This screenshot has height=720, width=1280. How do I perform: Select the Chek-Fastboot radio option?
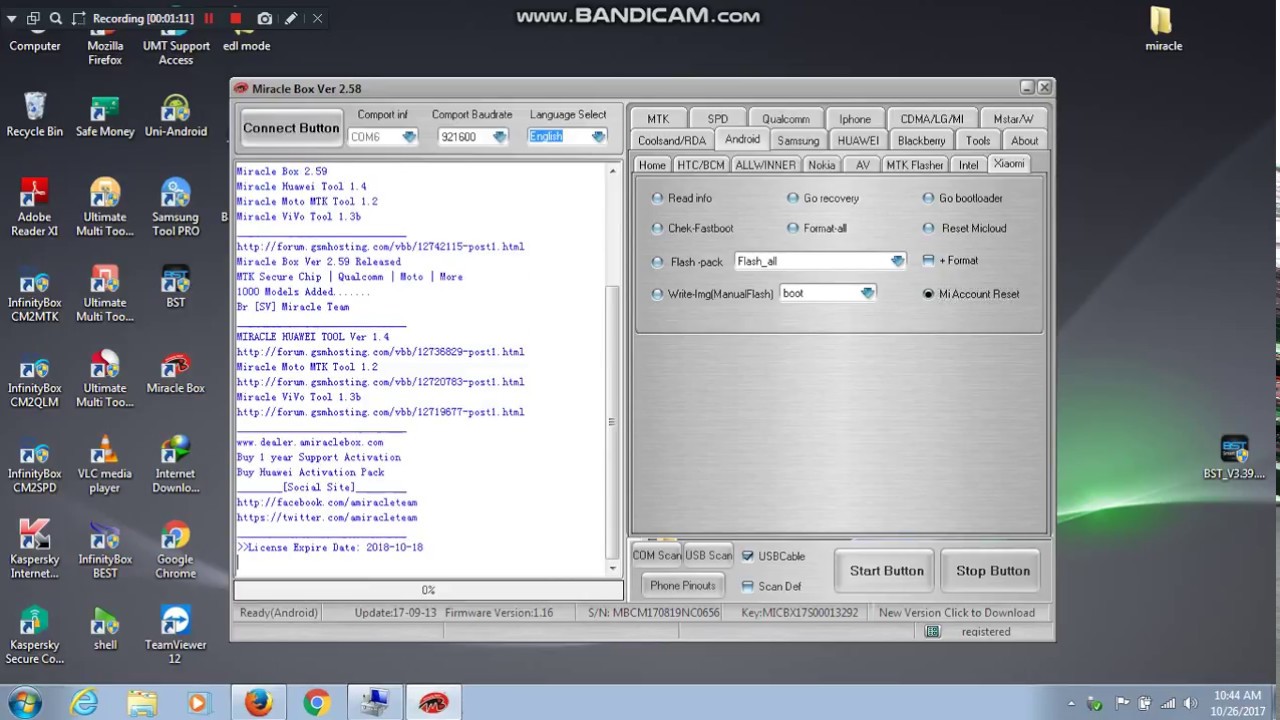pyautogui.click(x=657, y=228)
